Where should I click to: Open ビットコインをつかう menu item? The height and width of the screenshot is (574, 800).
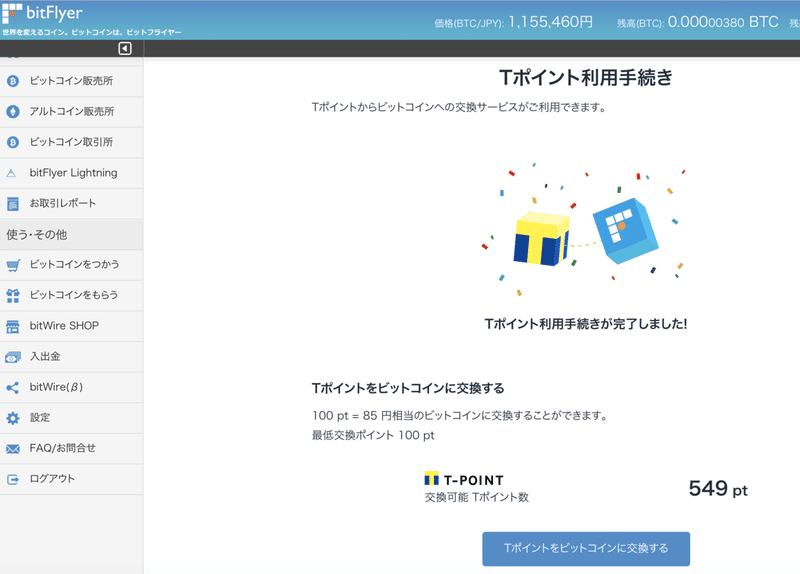click(x=71, y=265)
